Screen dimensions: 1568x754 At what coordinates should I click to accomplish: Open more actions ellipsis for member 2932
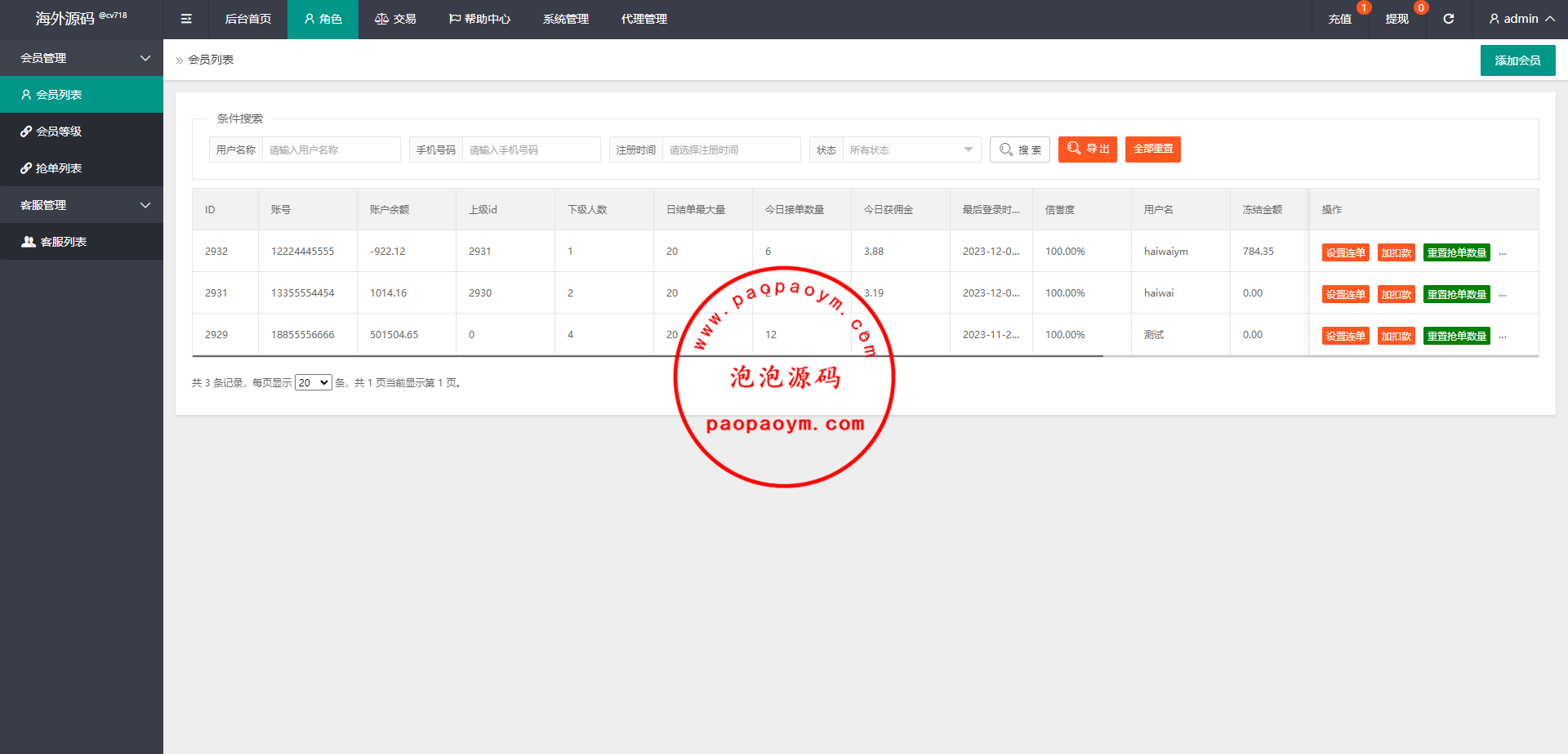point(1503,252)
